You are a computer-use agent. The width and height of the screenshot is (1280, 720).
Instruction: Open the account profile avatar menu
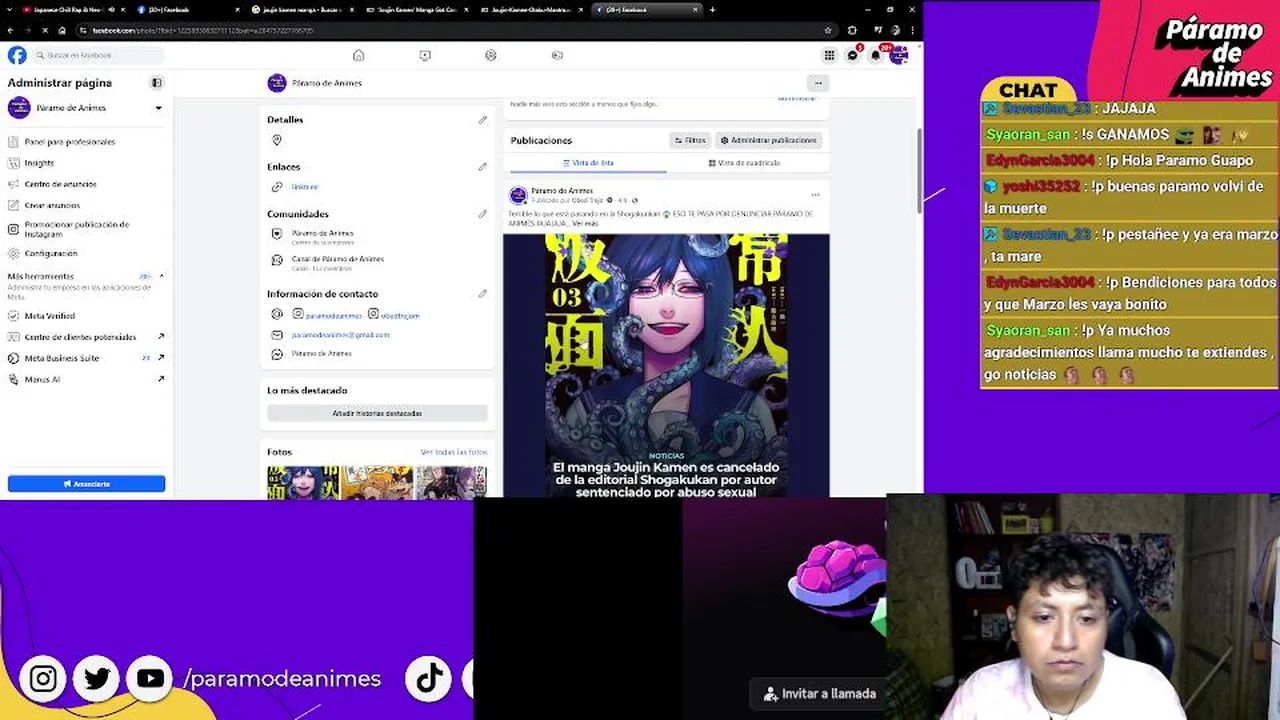pyautogui.click(x=898, y=55)
